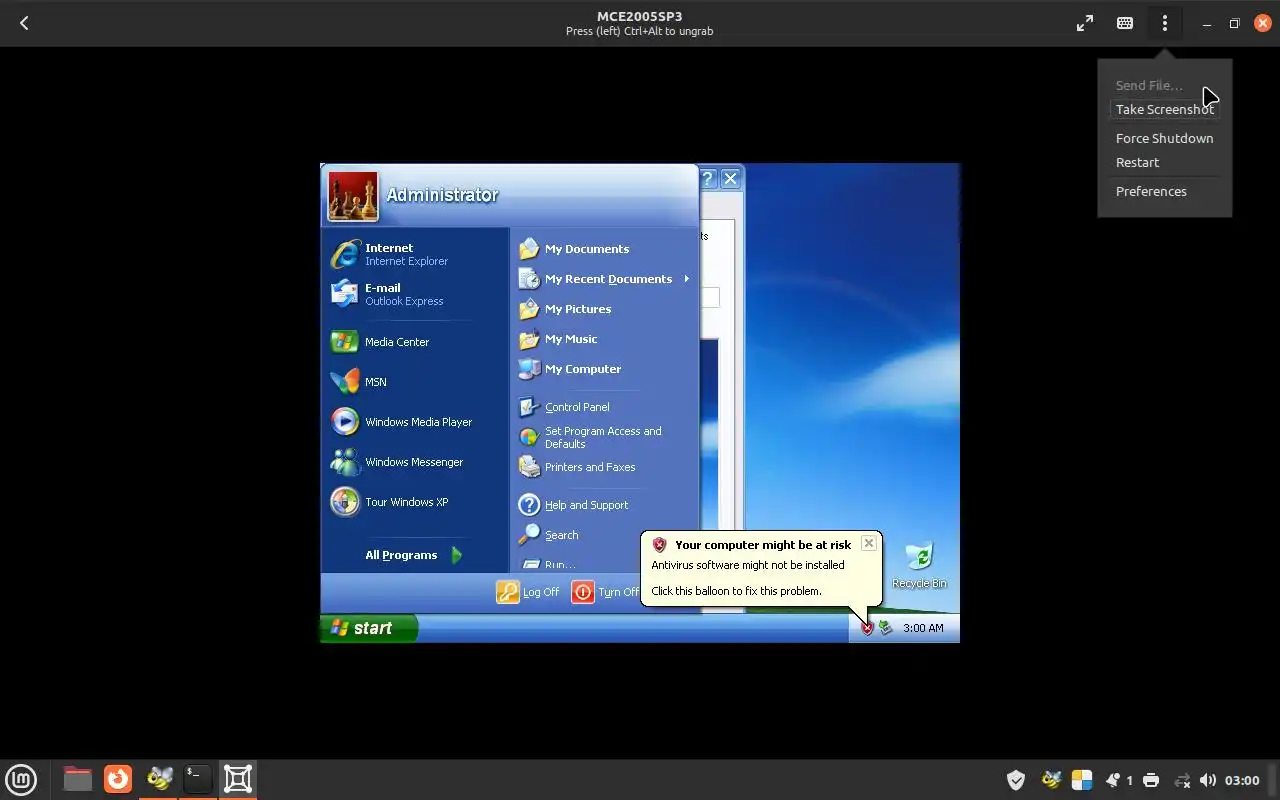
Task: Expand All Programs list
Action: pos(414,555)
